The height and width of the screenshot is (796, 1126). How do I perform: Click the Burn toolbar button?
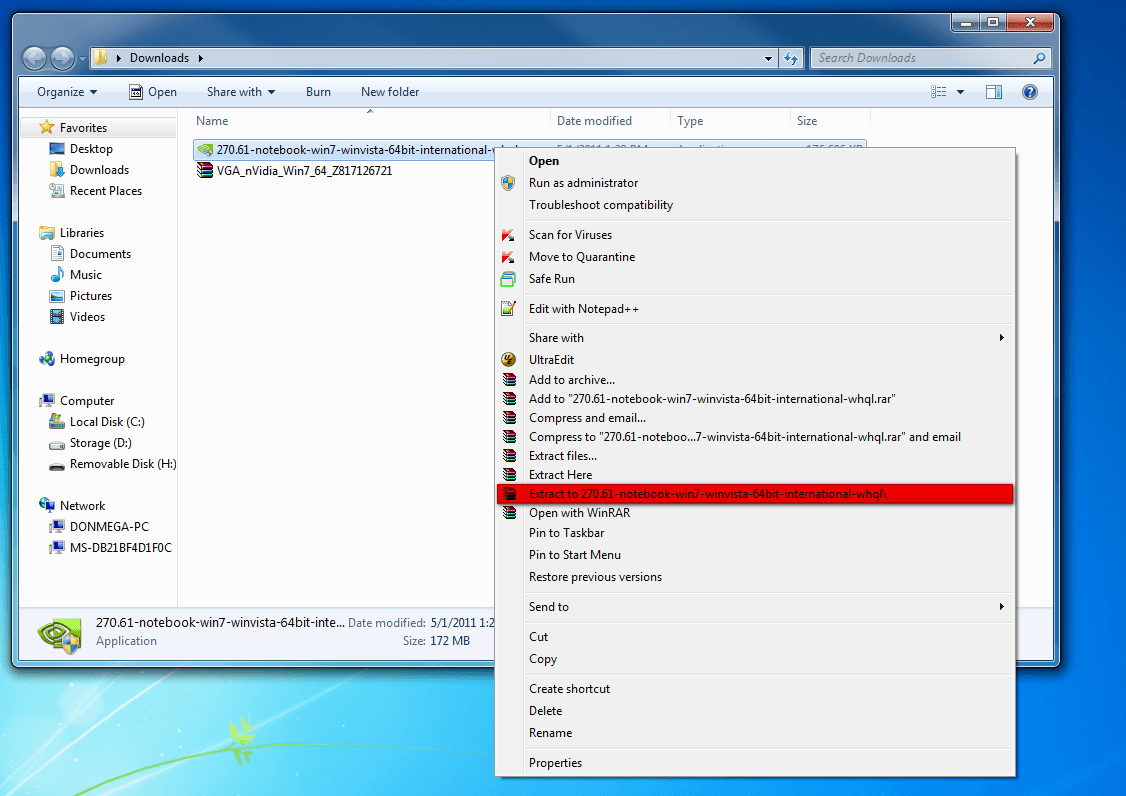pyautogui.click(x=318, y=92)
